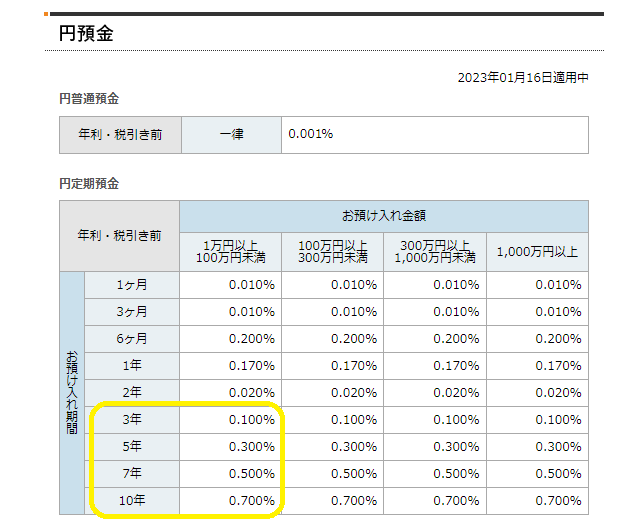The width and height of the screenshot is (631, 529).
Task: Click 1年 rate in 1万円以上 100万円未満 column
Action: (x=252, y=366)
